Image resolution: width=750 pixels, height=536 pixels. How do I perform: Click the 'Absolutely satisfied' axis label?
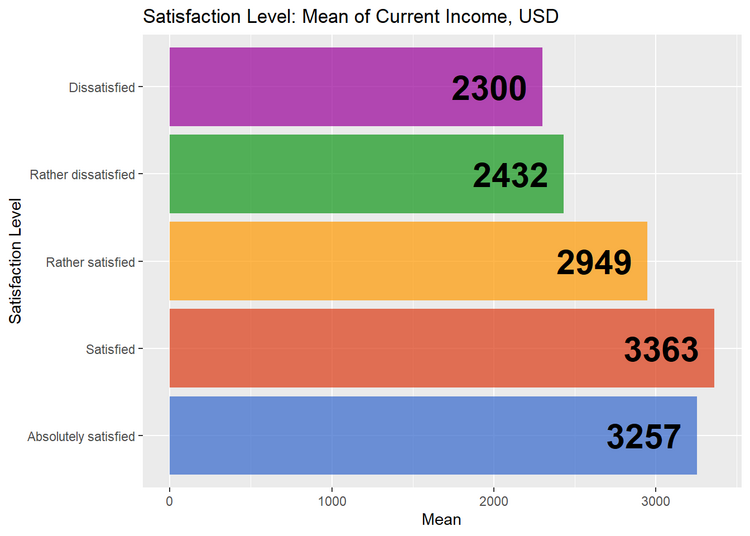pyautogui.click(x=80, y=436)
